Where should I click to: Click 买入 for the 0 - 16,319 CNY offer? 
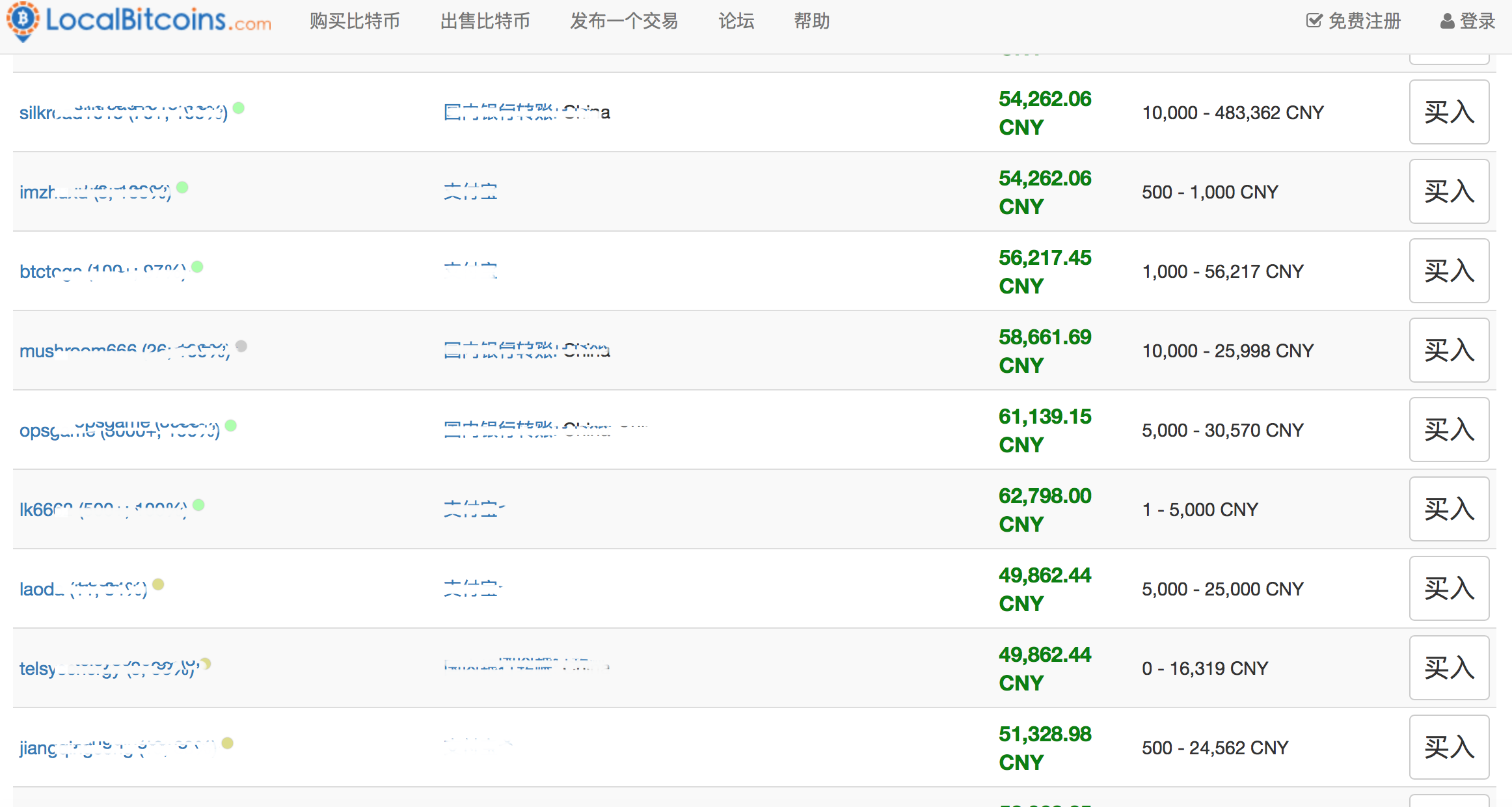tap(1449, 668)
